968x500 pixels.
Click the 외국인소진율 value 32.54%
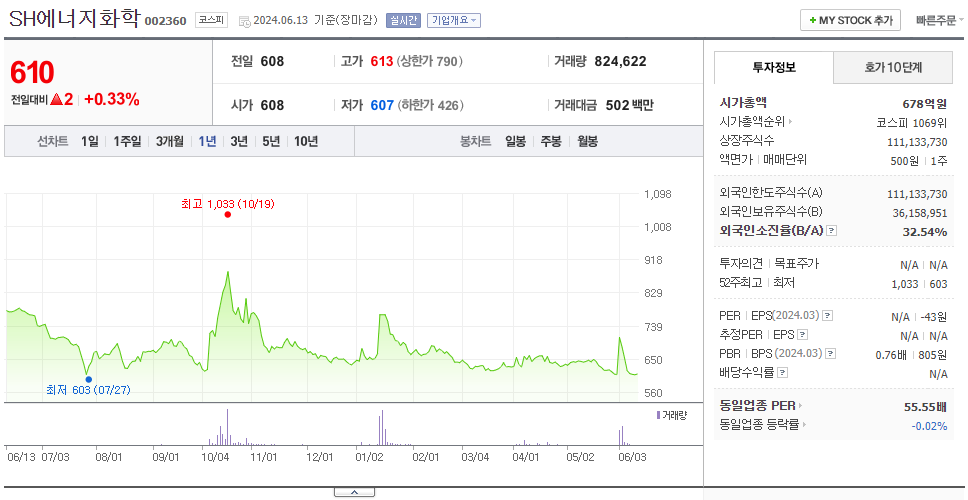[924, 232]
